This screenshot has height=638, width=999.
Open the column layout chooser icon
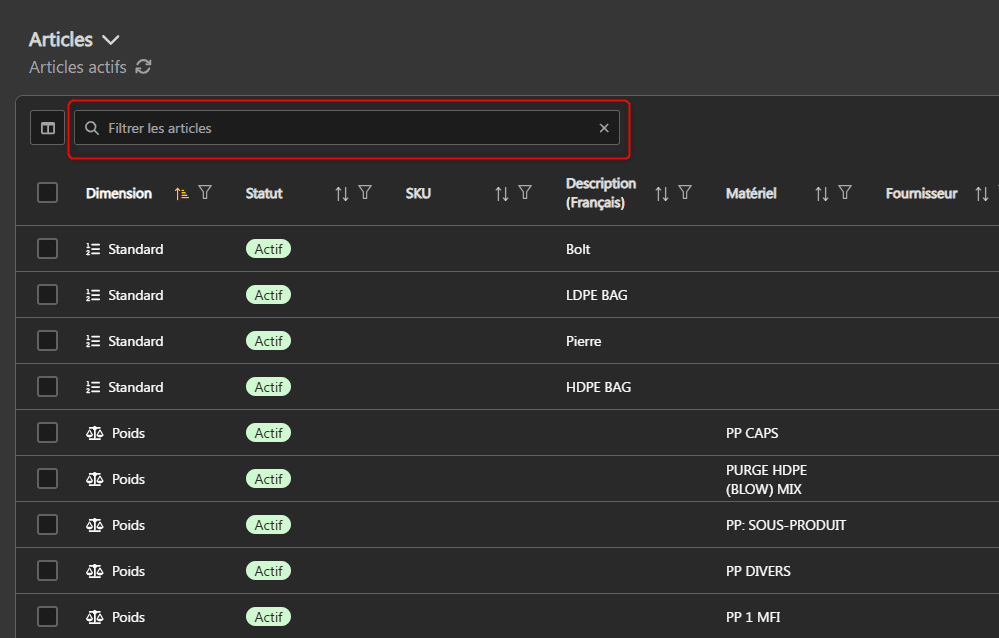(x=47, y=128)
